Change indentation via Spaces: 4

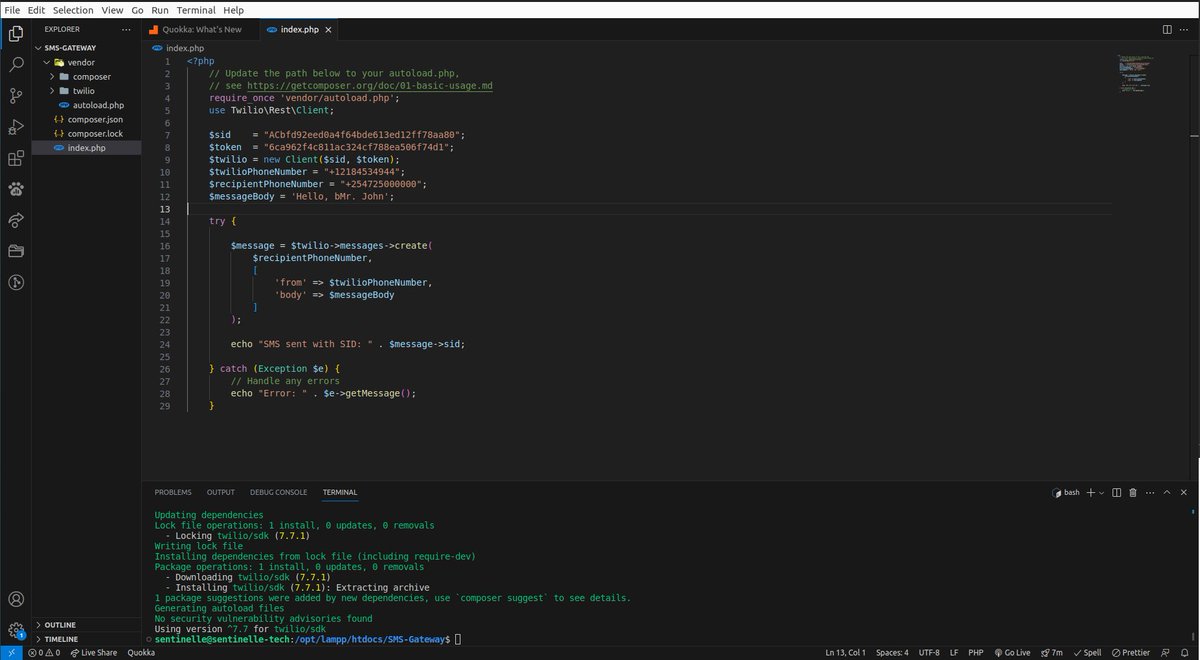click(892, 652)
